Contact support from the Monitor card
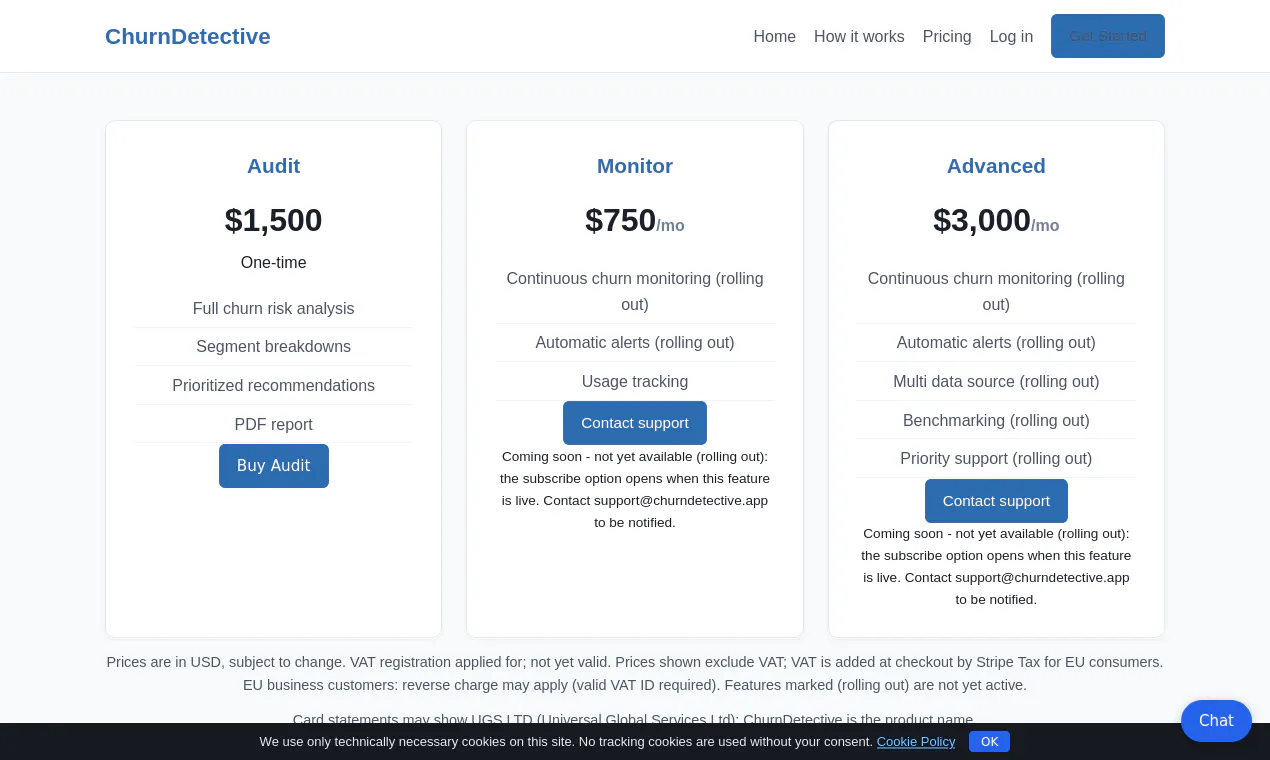Screen dimensions: 1270x760 (635, 423)
